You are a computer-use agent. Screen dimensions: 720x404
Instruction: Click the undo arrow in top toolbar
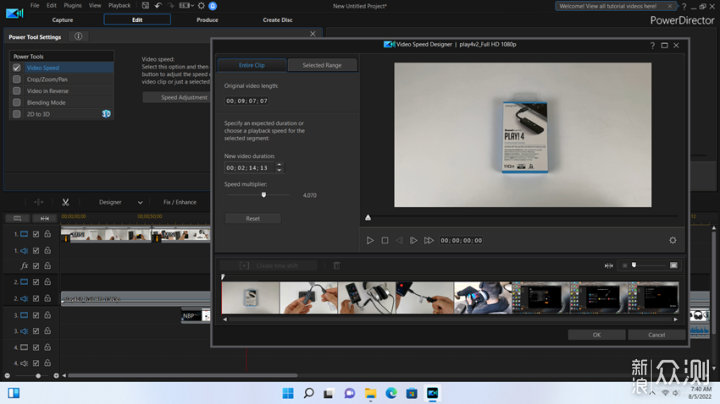158,6
